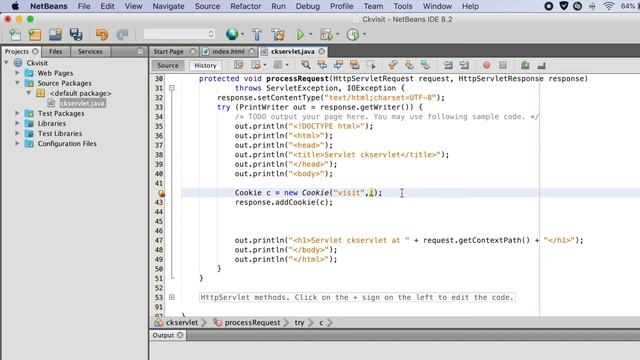The image size is (640, 360).
Task: Click ckservlet in the breadcrumb bar
Action: click(182, 322)
